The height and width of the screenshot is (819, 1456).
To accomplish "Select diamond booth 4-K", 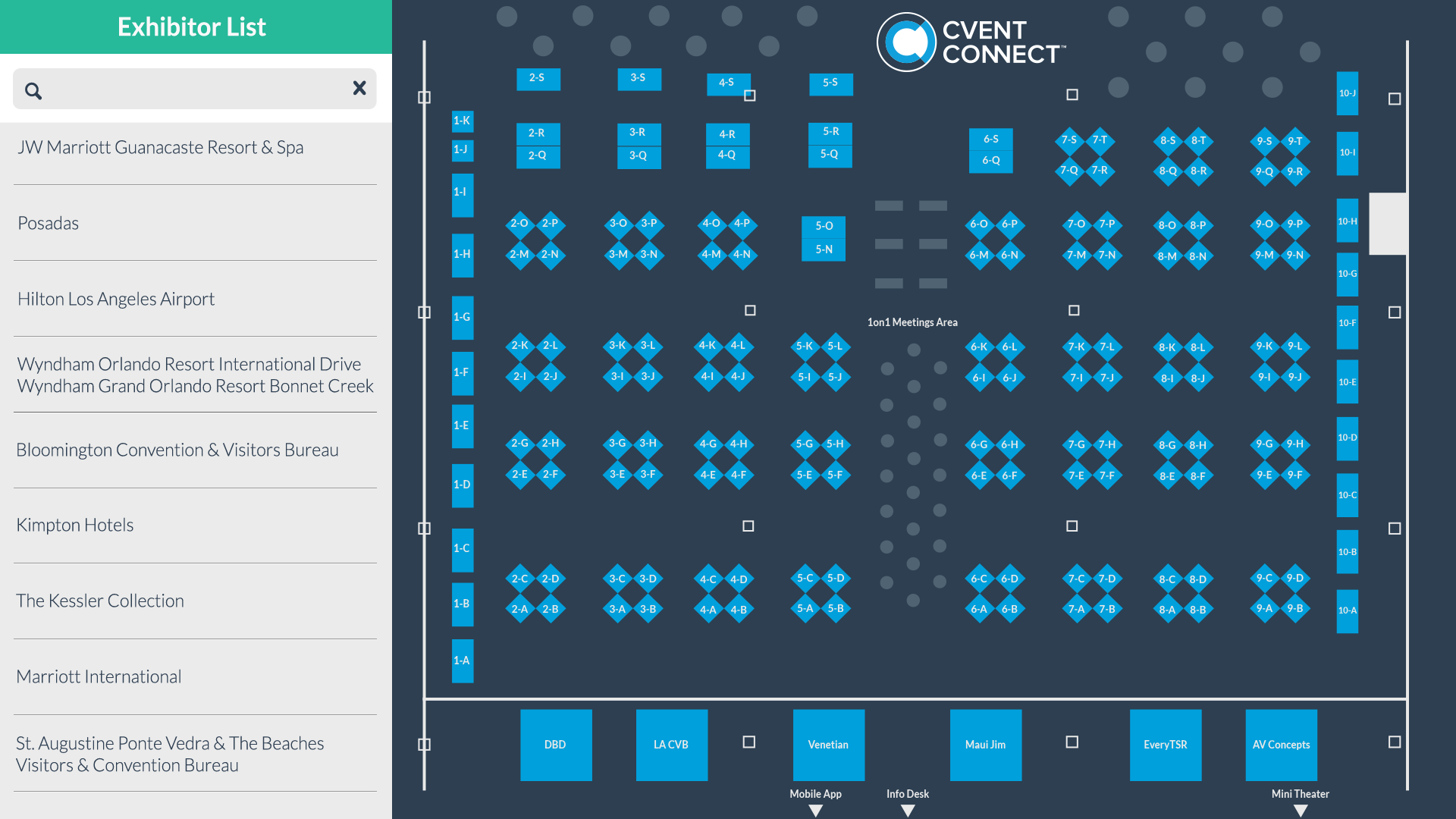I will (x=708, y=346).
